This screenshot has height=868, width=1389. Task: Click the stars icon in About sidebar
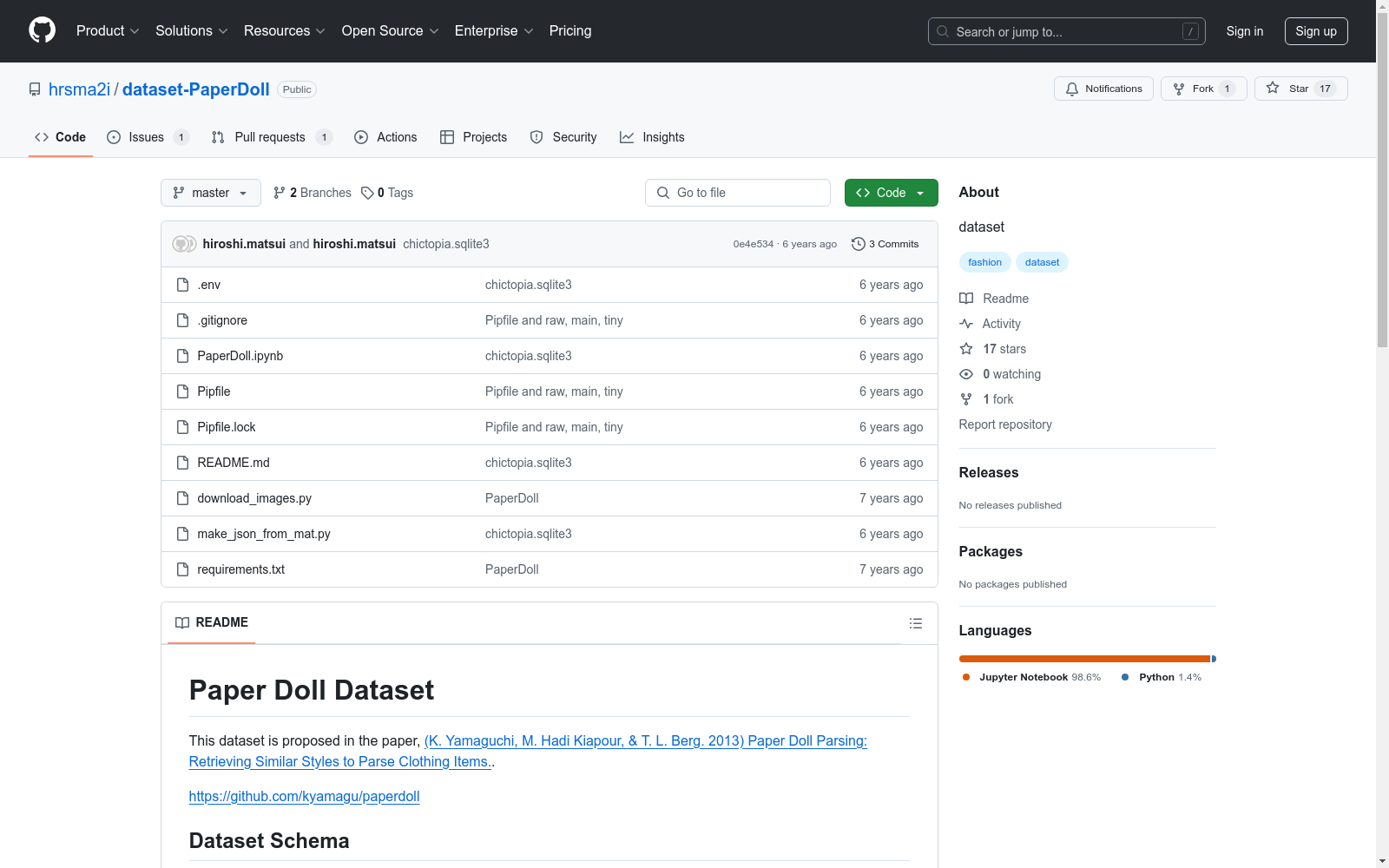(x=966, y=349)
